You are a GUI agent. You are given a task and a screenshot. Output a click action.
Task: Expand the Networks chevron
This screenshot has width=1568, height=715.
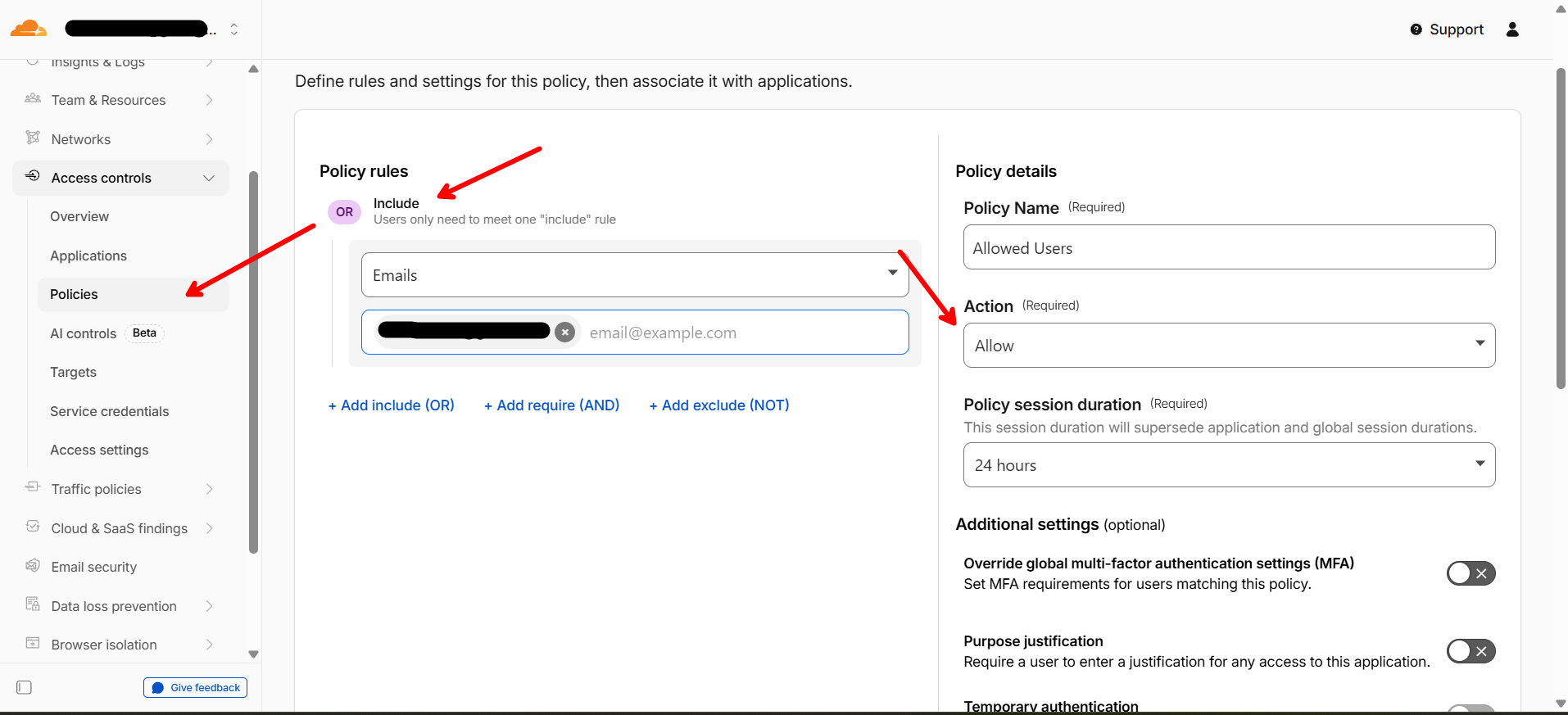(209, 139)
